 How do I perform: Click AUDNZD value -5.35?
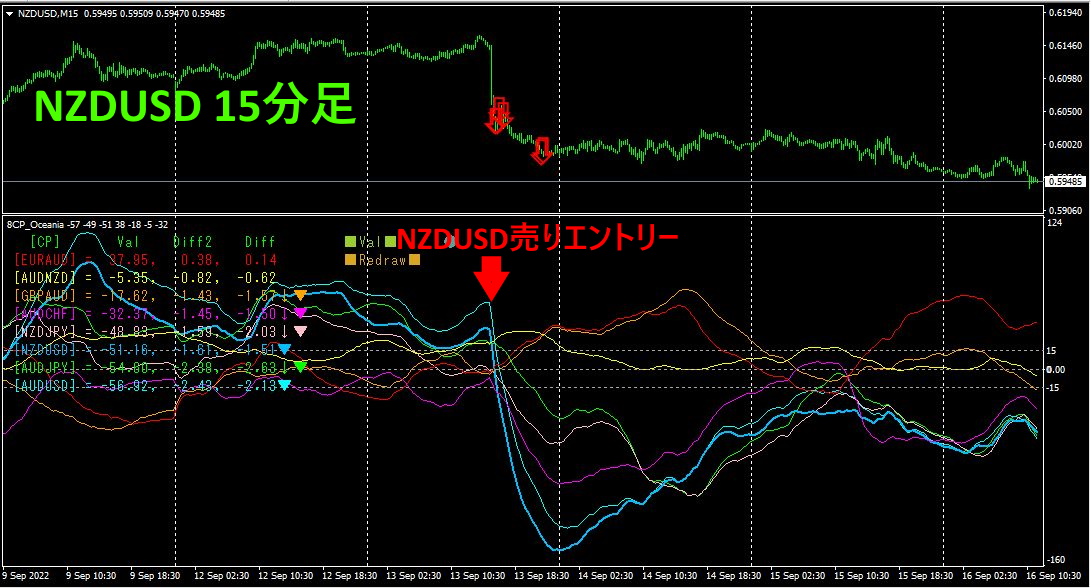[x=129, y=278]
